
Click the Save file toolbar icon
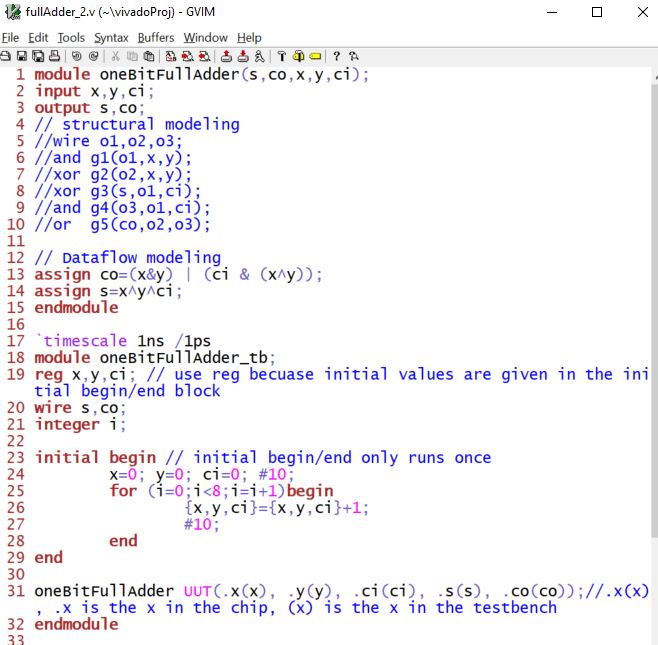coord(22,56)
